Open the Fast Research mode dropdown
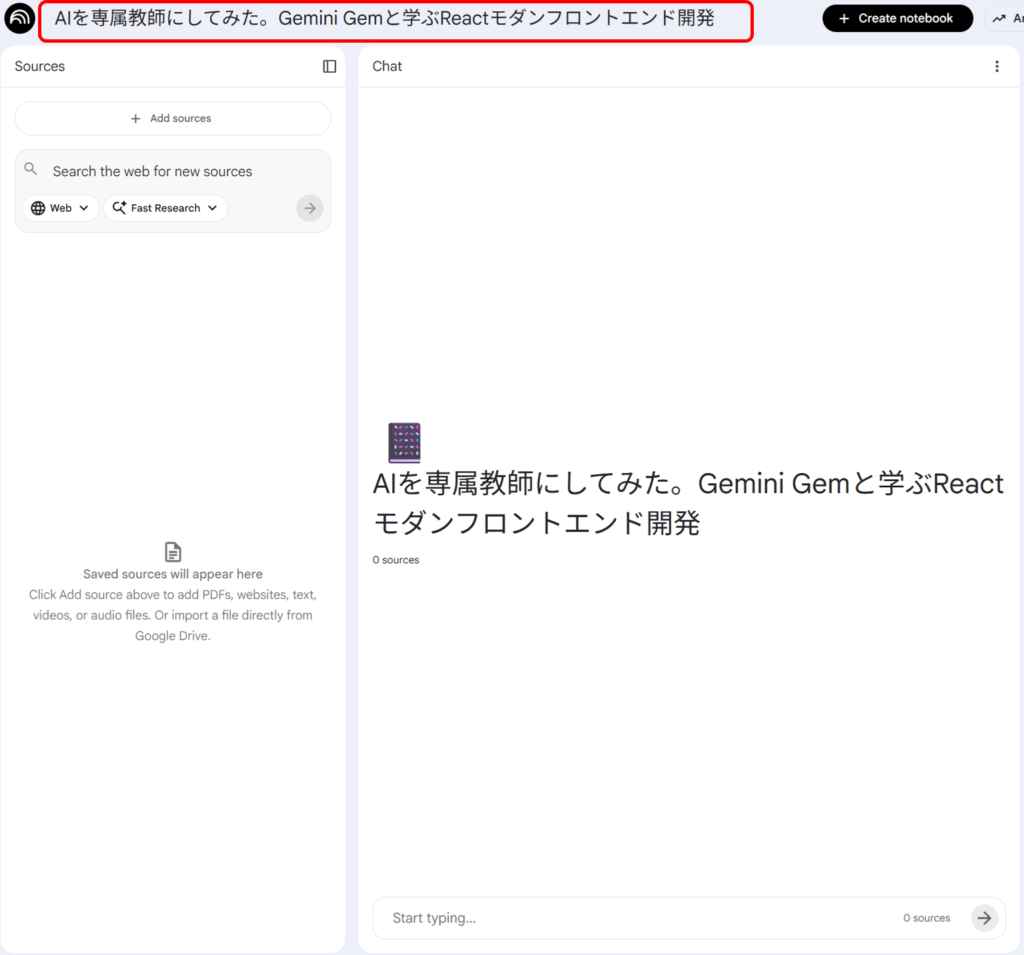 click(165, 208)
